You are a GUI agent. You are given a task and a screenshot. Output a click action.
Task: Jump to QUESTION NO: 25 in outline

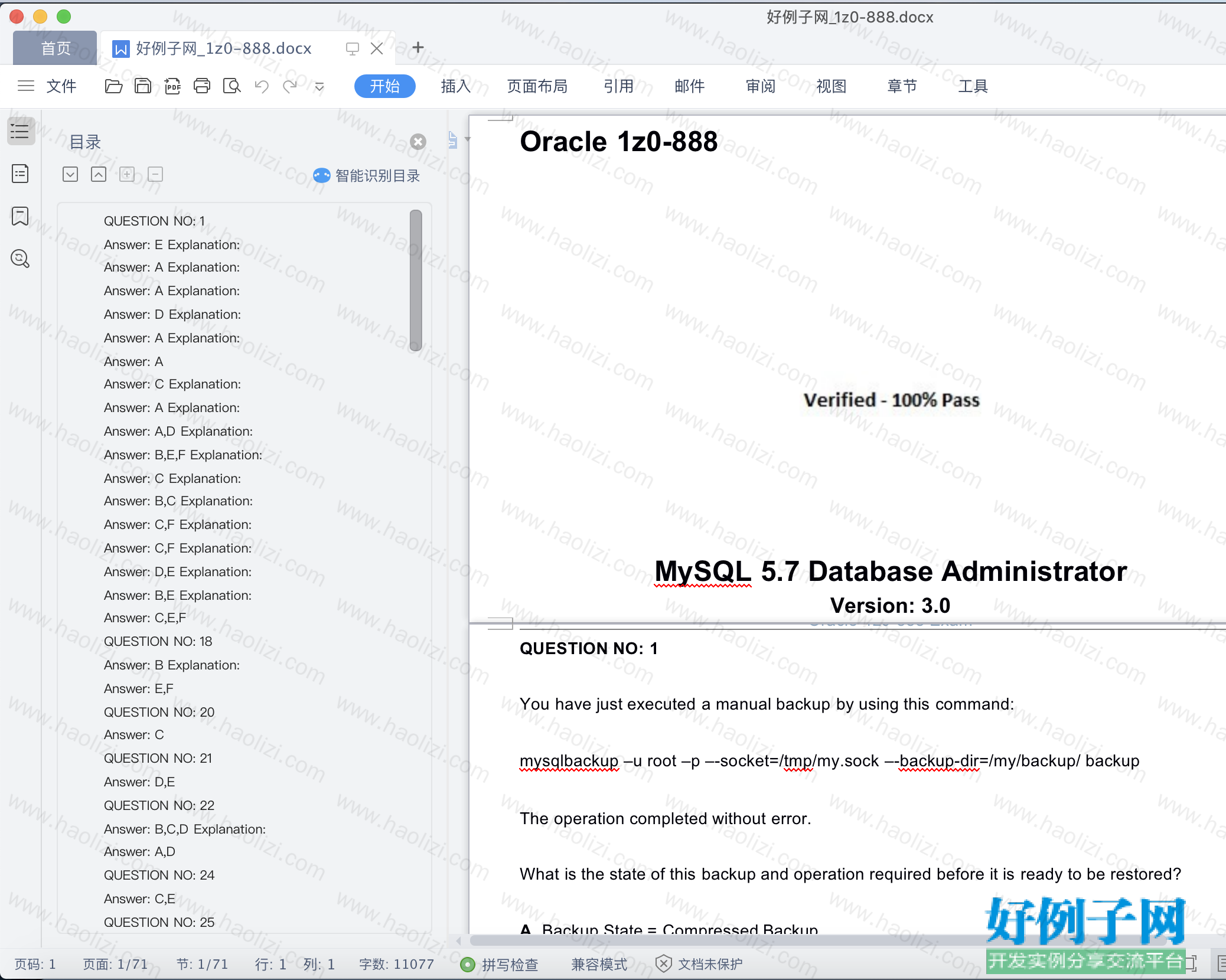click(x=159, y=922)
